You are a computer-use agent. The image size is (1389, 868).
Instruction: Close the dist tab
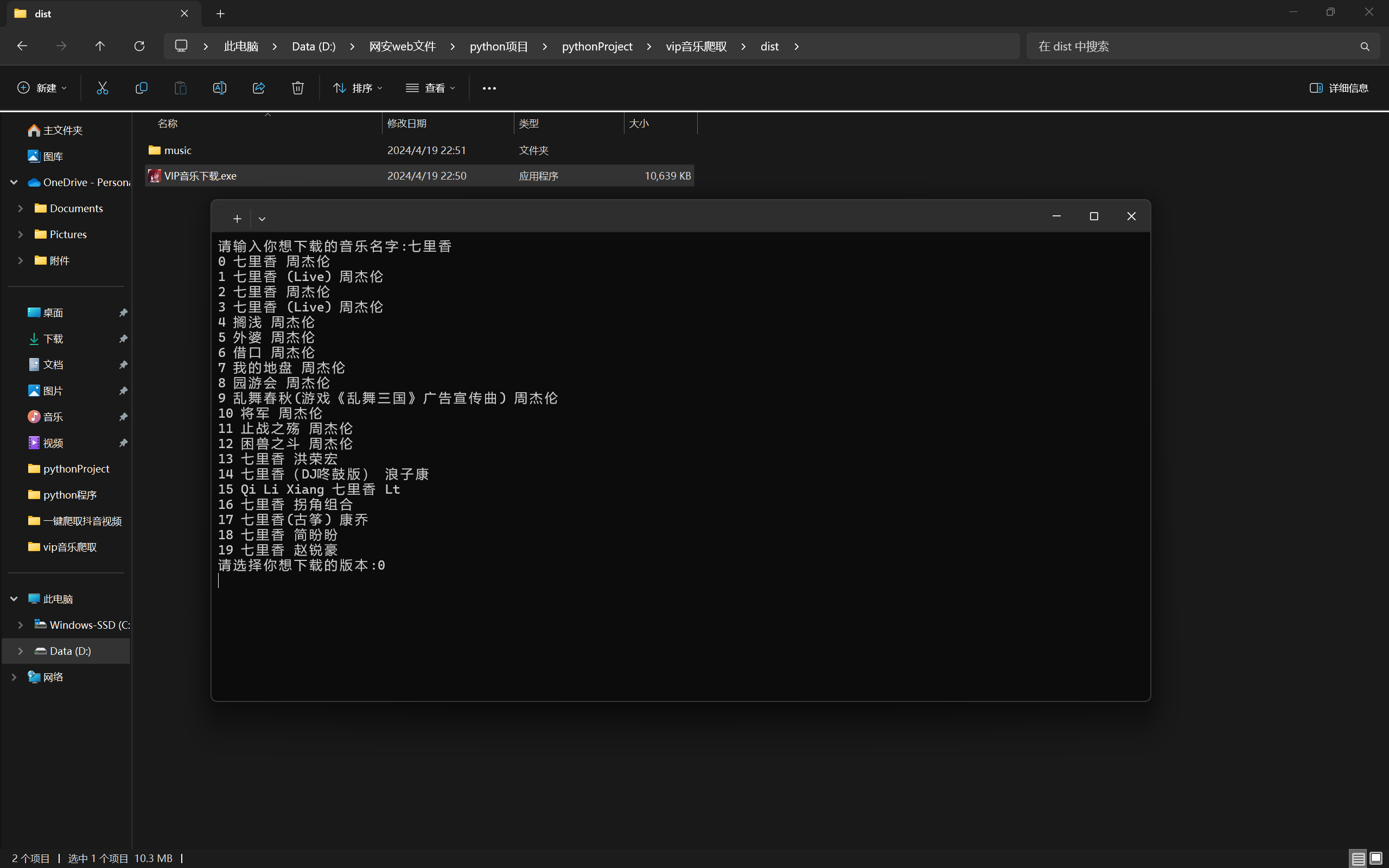184,13
